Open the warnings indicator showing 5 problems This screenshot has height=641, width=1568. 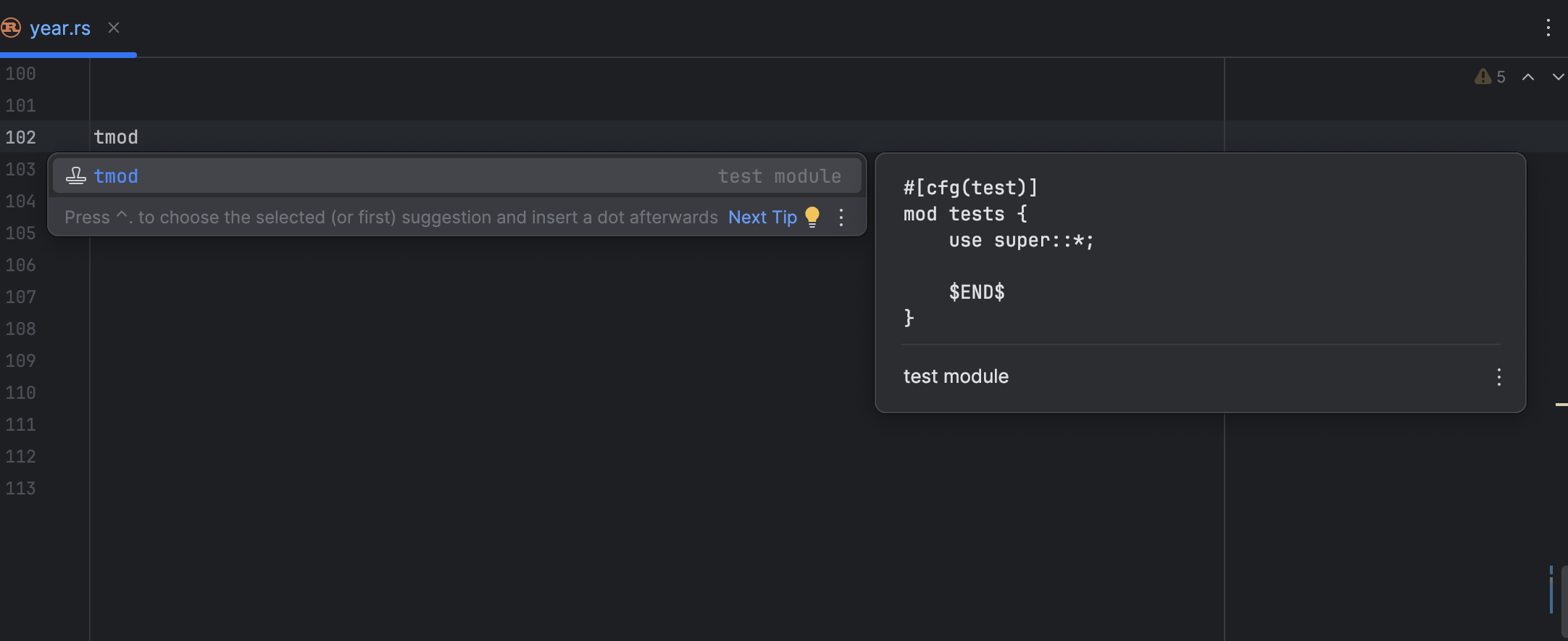(1490, 77)
